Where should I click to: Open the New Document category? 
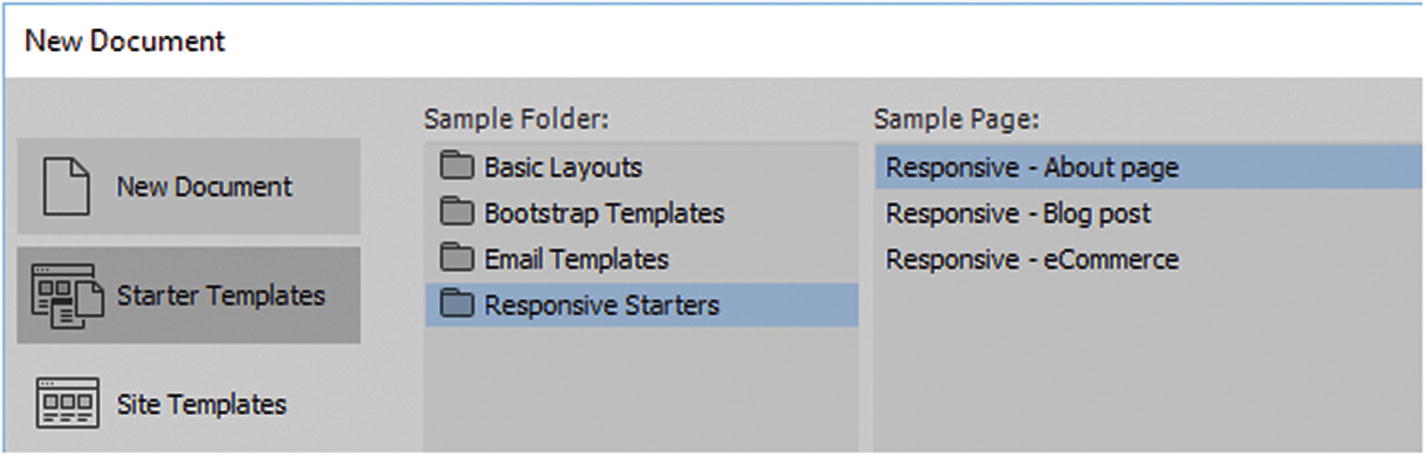tap(204, 187)
